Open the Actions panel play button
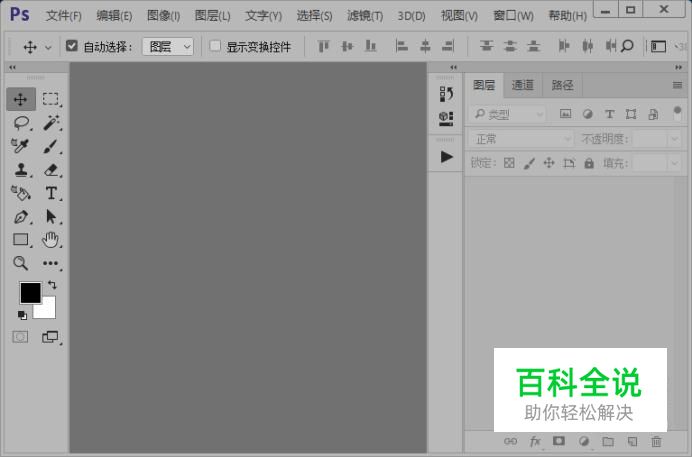Screen dimensions: 692x457 447,157
